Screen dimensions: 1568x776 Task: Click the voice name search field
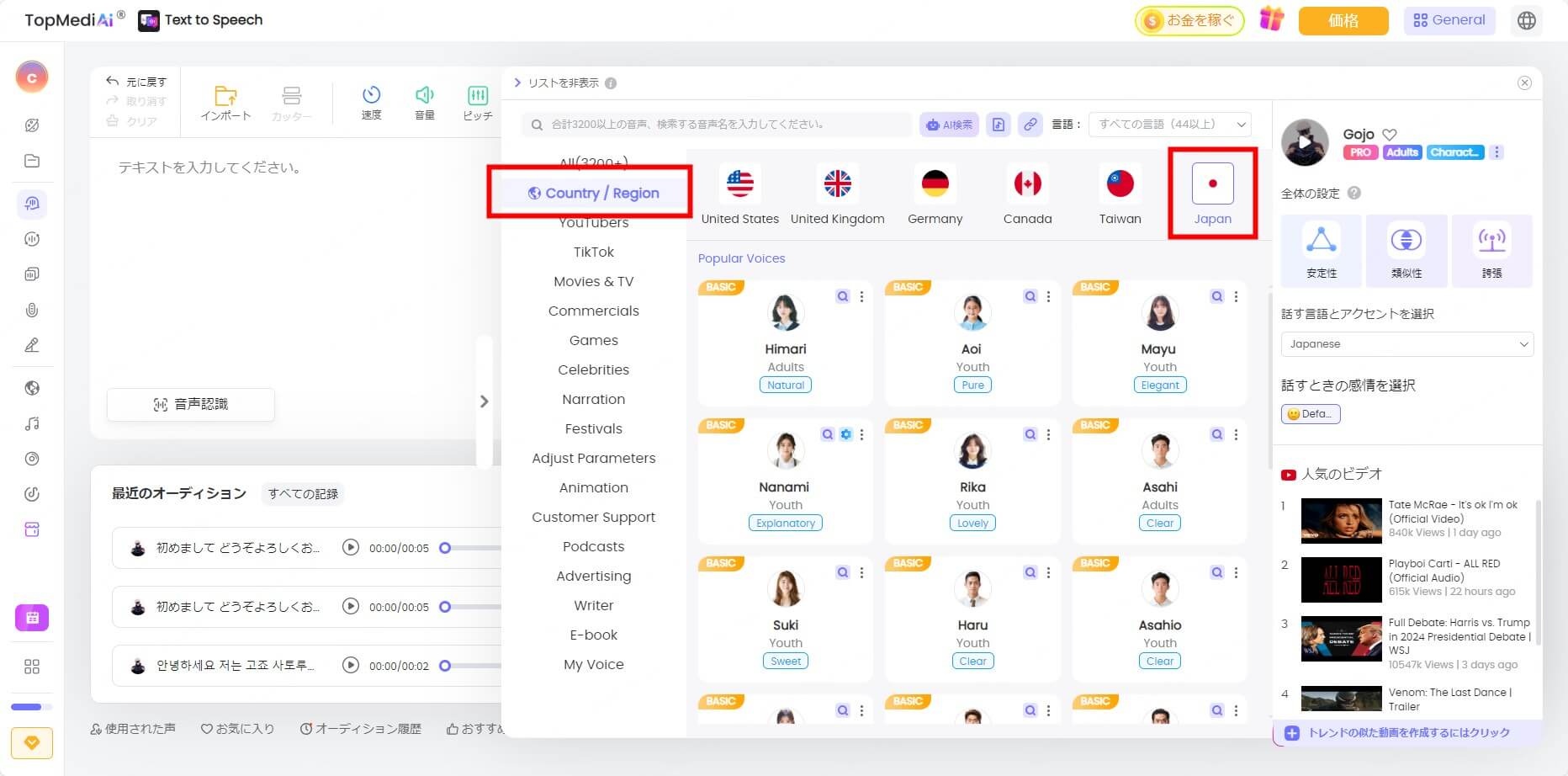[x=717, y=125]
